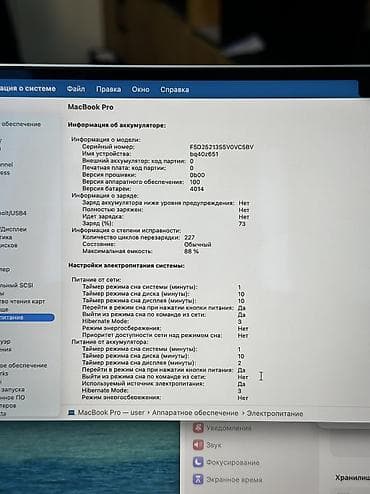Click the device name value bq40z651
This screenshot has height=494, width=370.
click(x=204, y=154)
